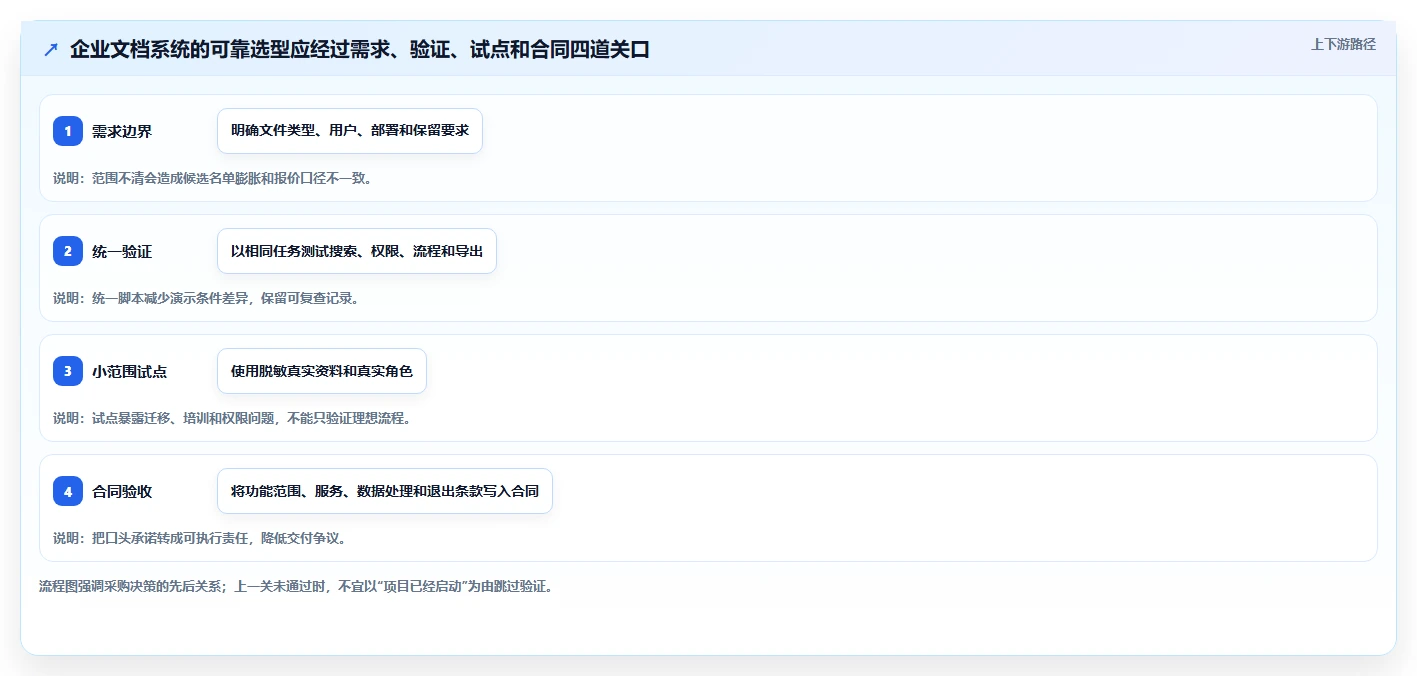This screenshot has width=1417, height=676.
Task: Click the 小范围试点 step label
Action: pyautogui.click(x=130, y=371)
